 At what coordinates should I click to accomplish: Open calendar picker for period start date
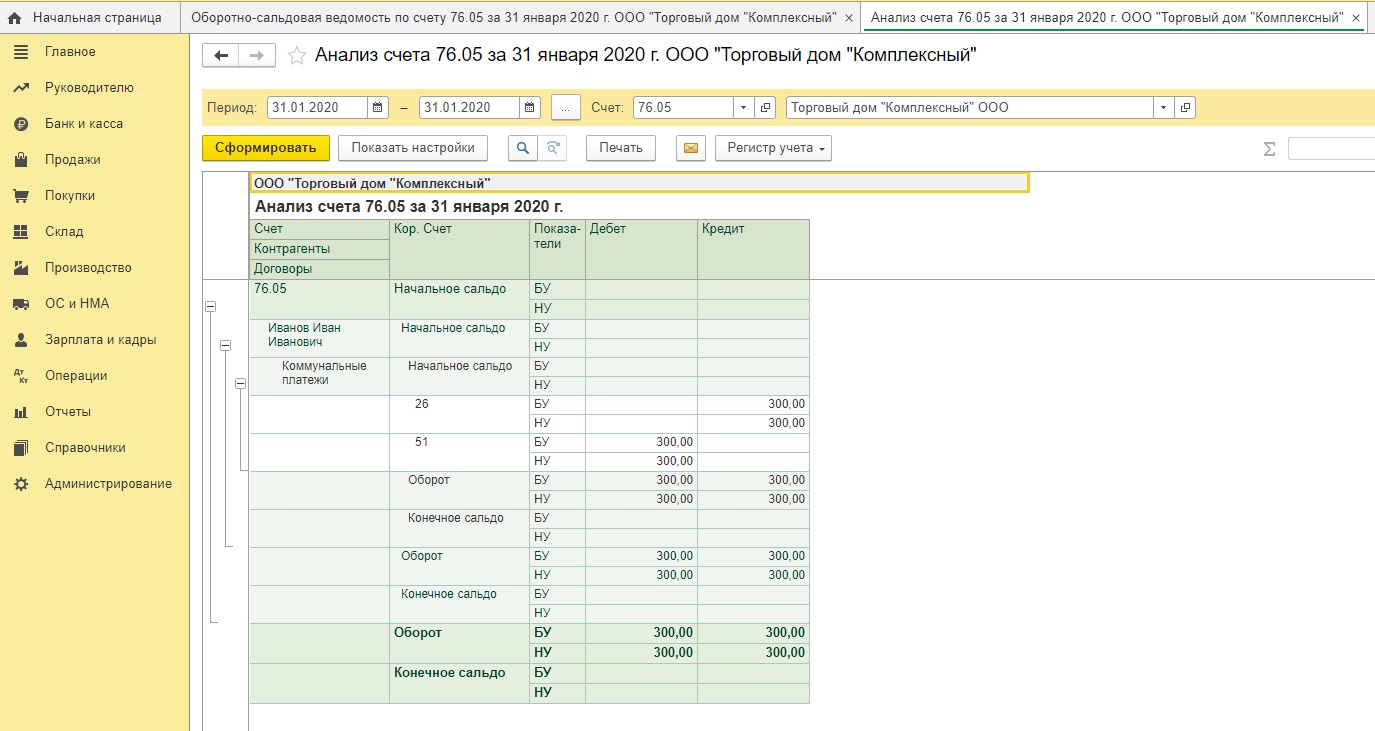coord(378,108)
